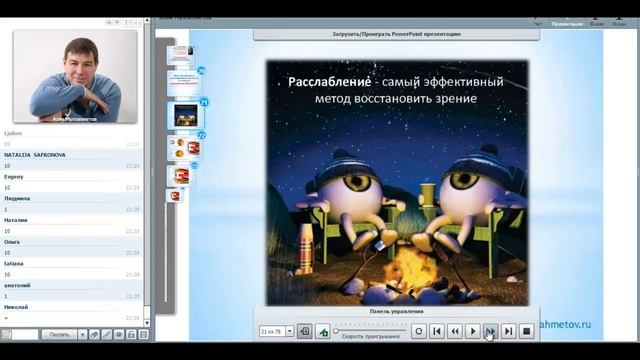640x360 pixels.
Task: Click the 'Презентация' tab at top right
Action: click(567, 24)
